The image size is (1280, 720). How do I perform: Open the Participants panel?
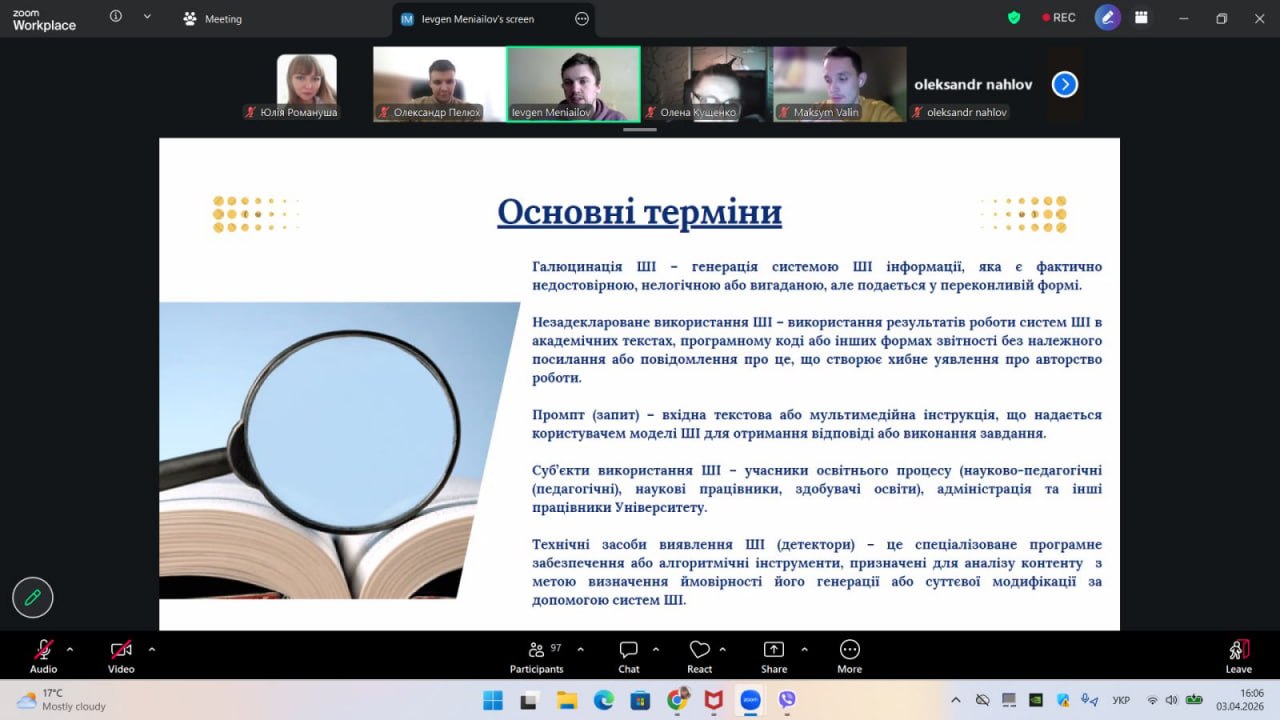click(x=537, y=656)
